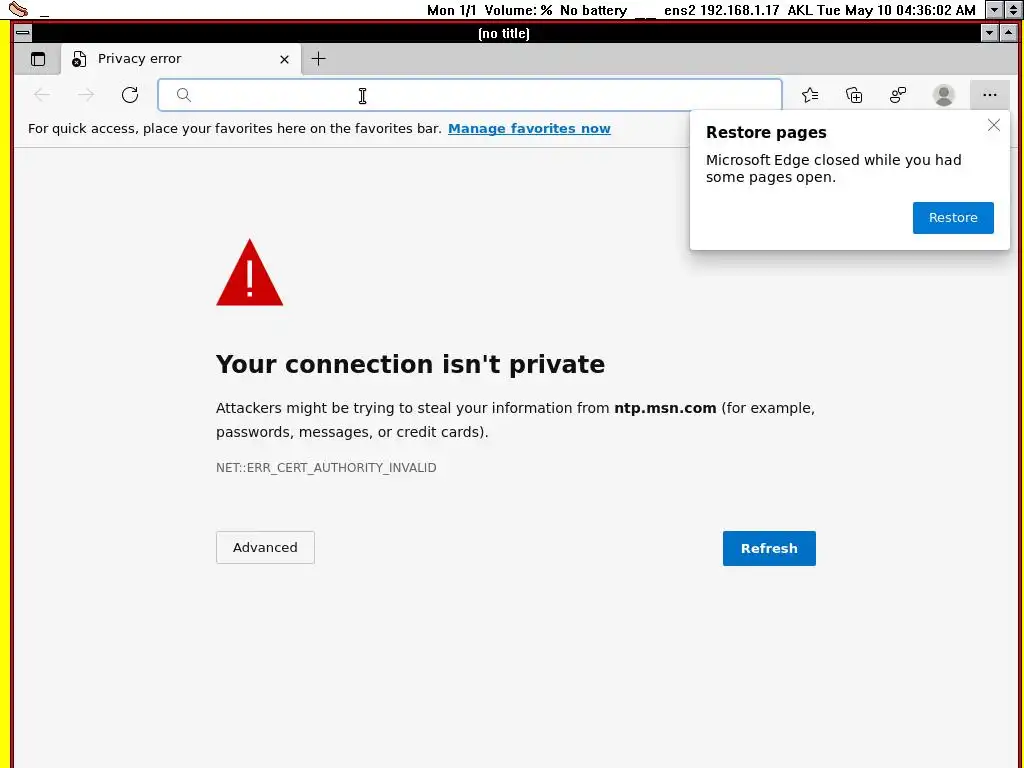Click the AKL Tue May 10 clock

click(881, 10)
